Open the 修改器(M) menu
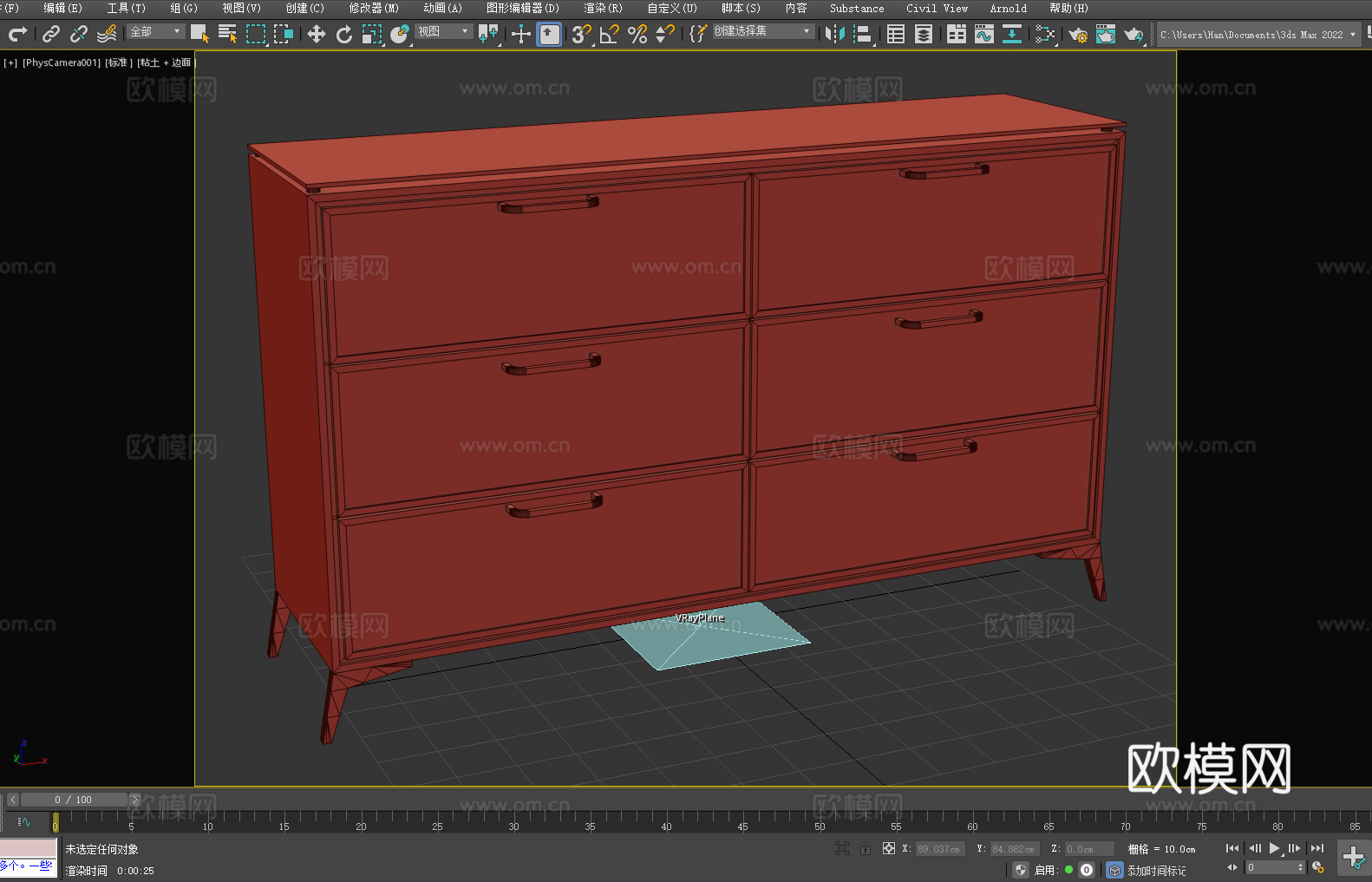Viewport: 1372px width, 882px height. 374,8
